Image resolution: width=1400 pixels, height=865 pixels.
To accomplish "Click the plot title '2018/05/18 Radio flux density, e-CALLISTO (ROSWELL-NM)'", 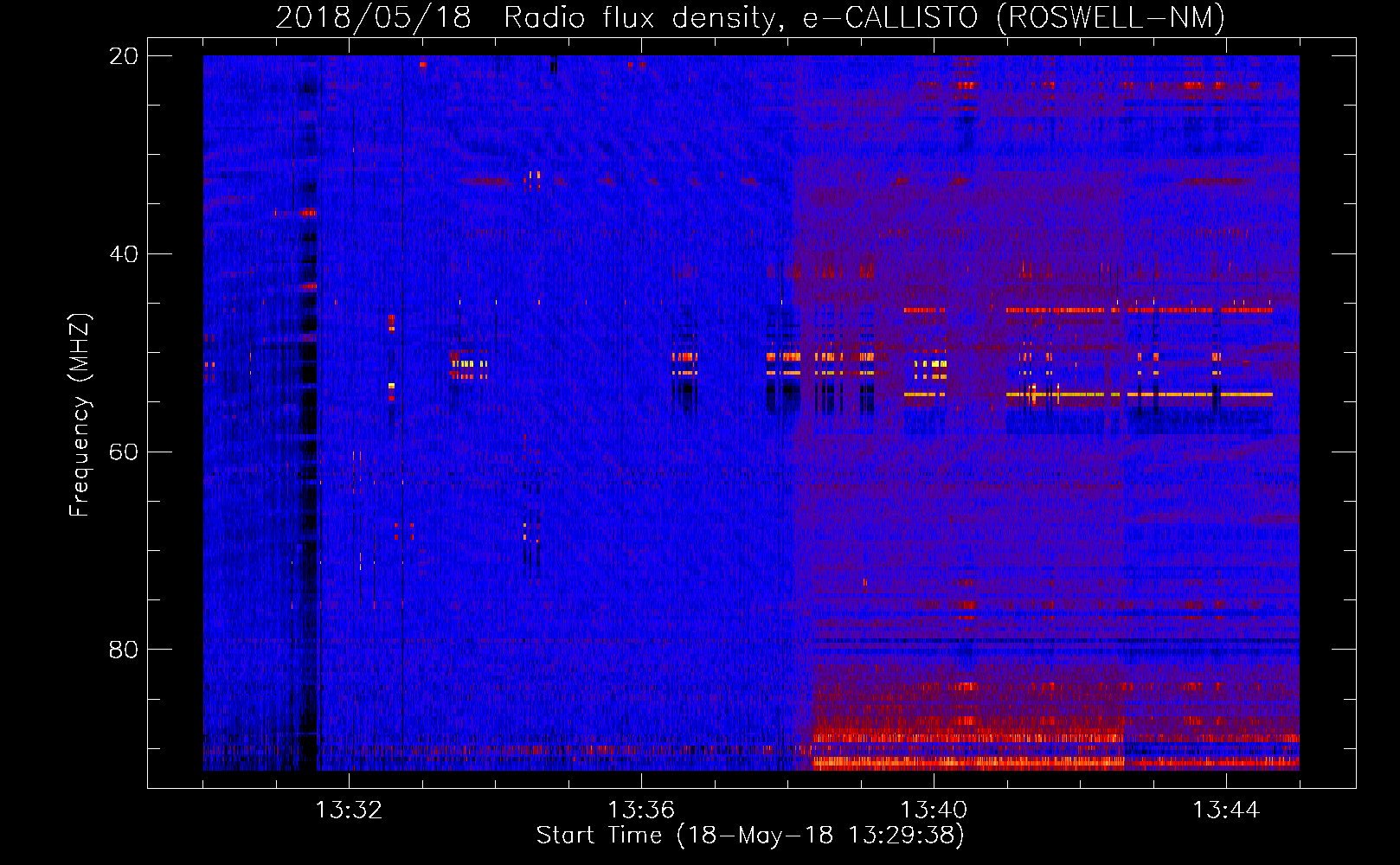I will click(x=750, y=17).
